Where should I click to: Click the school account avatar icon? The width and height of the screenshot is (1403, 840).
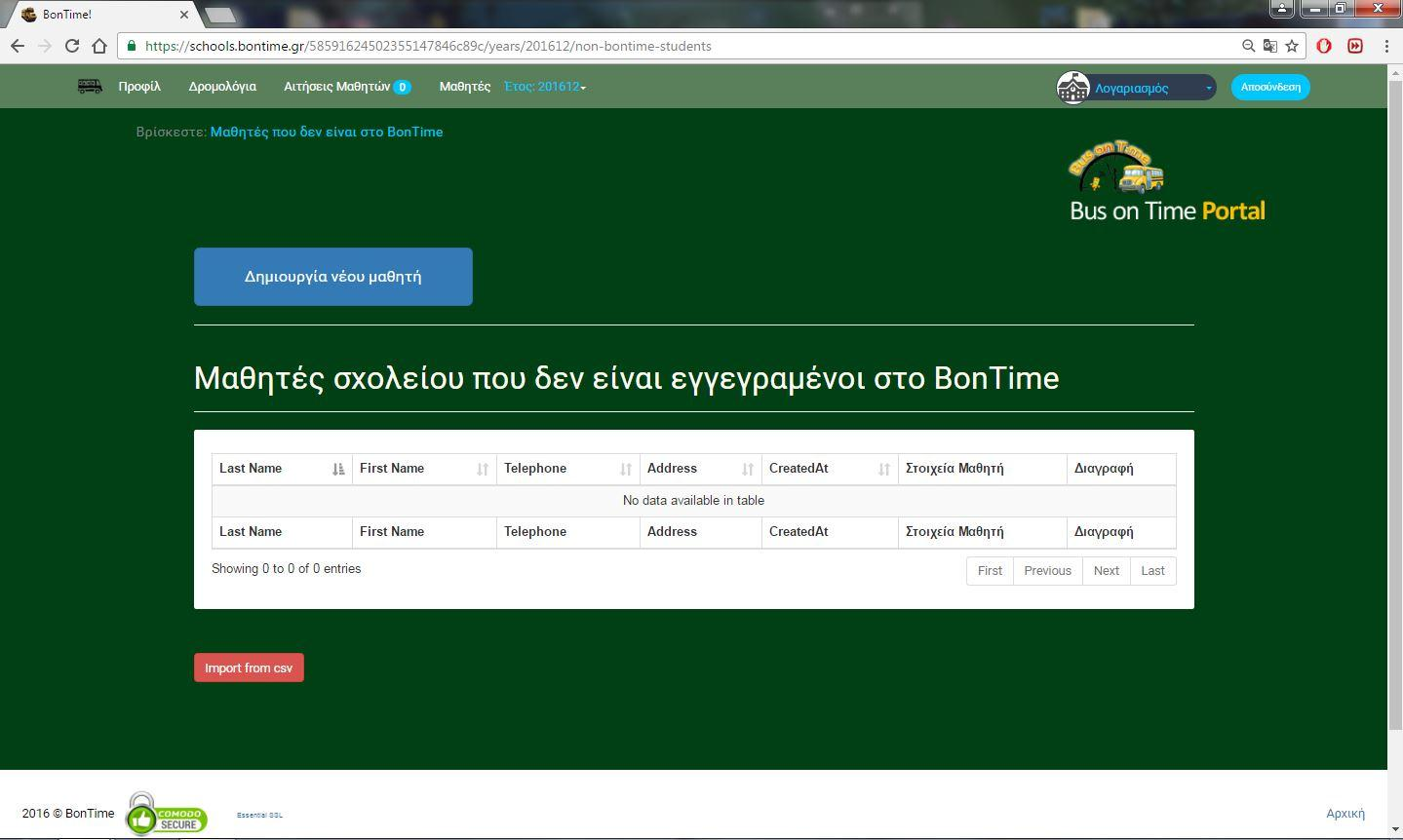[x=1072, y=87]
